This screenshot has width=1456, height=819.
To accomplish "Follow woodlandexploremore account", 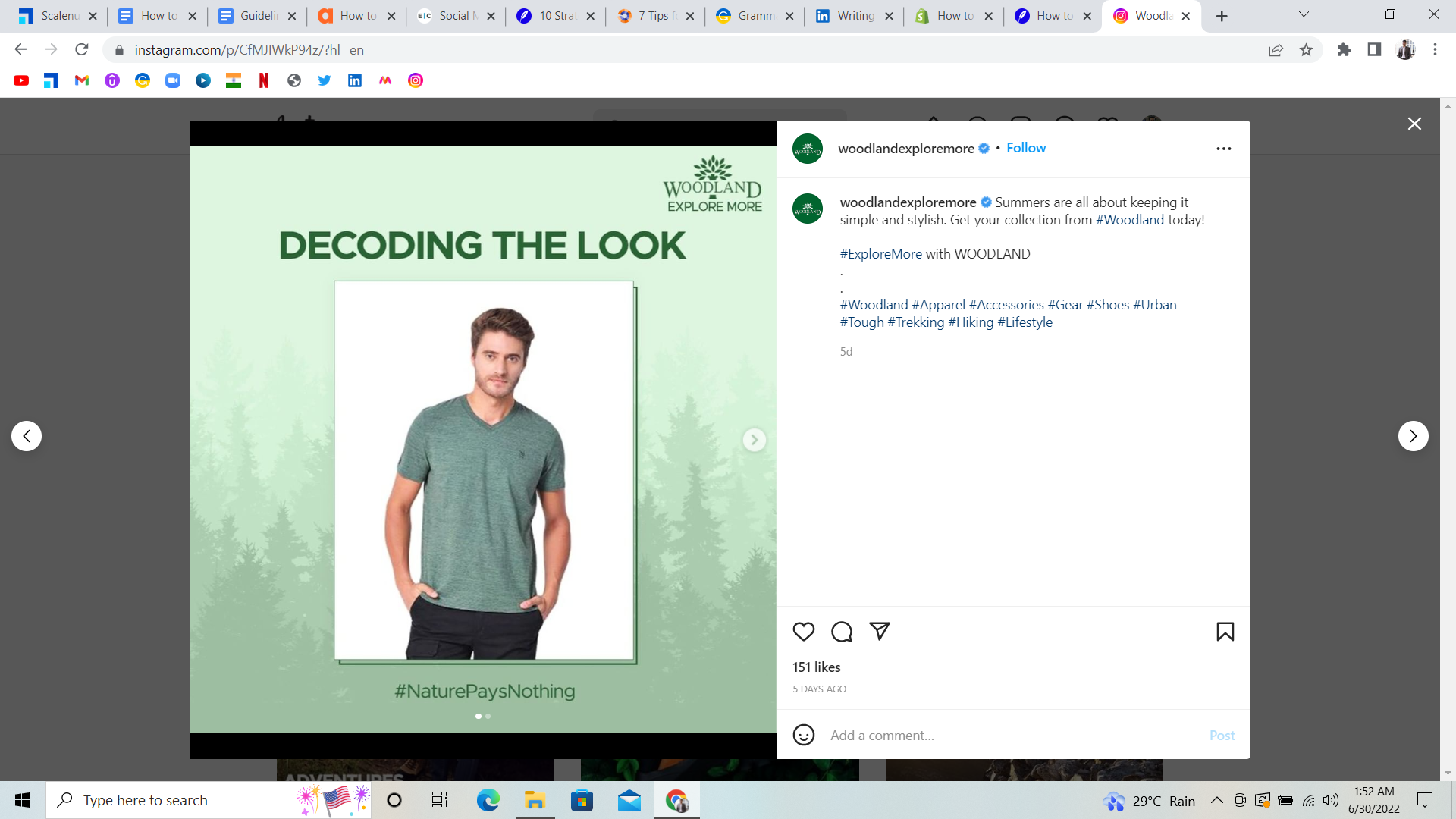I will point(1025,148).
